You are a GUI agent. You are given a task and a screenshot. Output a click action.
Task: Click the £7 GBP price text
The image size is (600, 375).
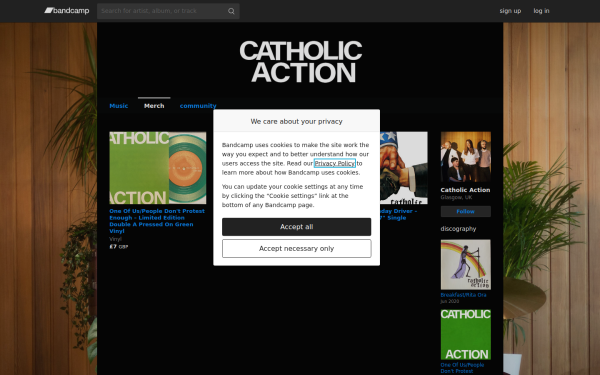[x=119, y=247]
